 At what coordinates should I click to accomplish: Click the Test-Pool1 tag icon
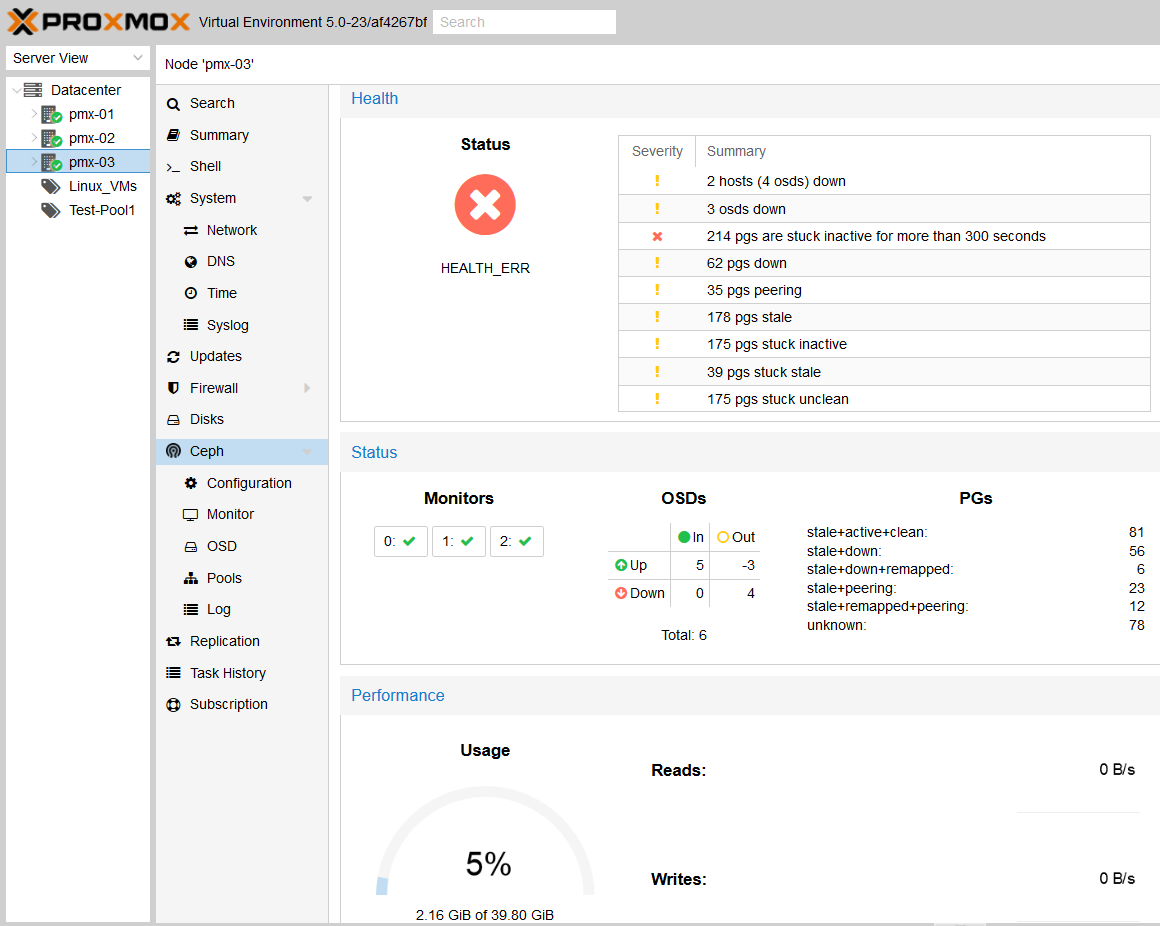(50, 210)
